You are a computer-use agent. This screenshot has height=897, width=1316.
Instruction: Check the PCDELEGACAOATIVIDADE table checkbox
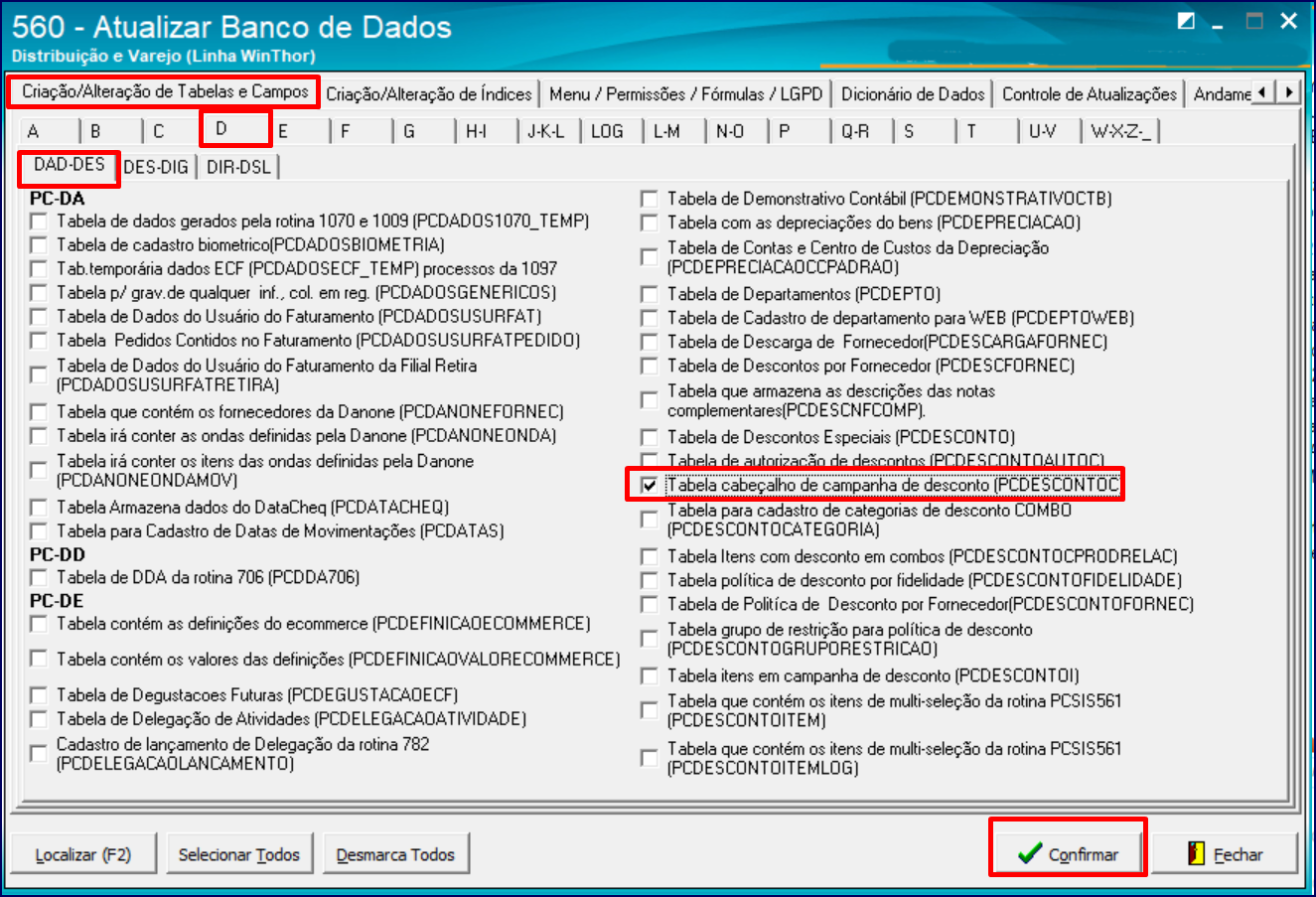click(x=39, y=719)
